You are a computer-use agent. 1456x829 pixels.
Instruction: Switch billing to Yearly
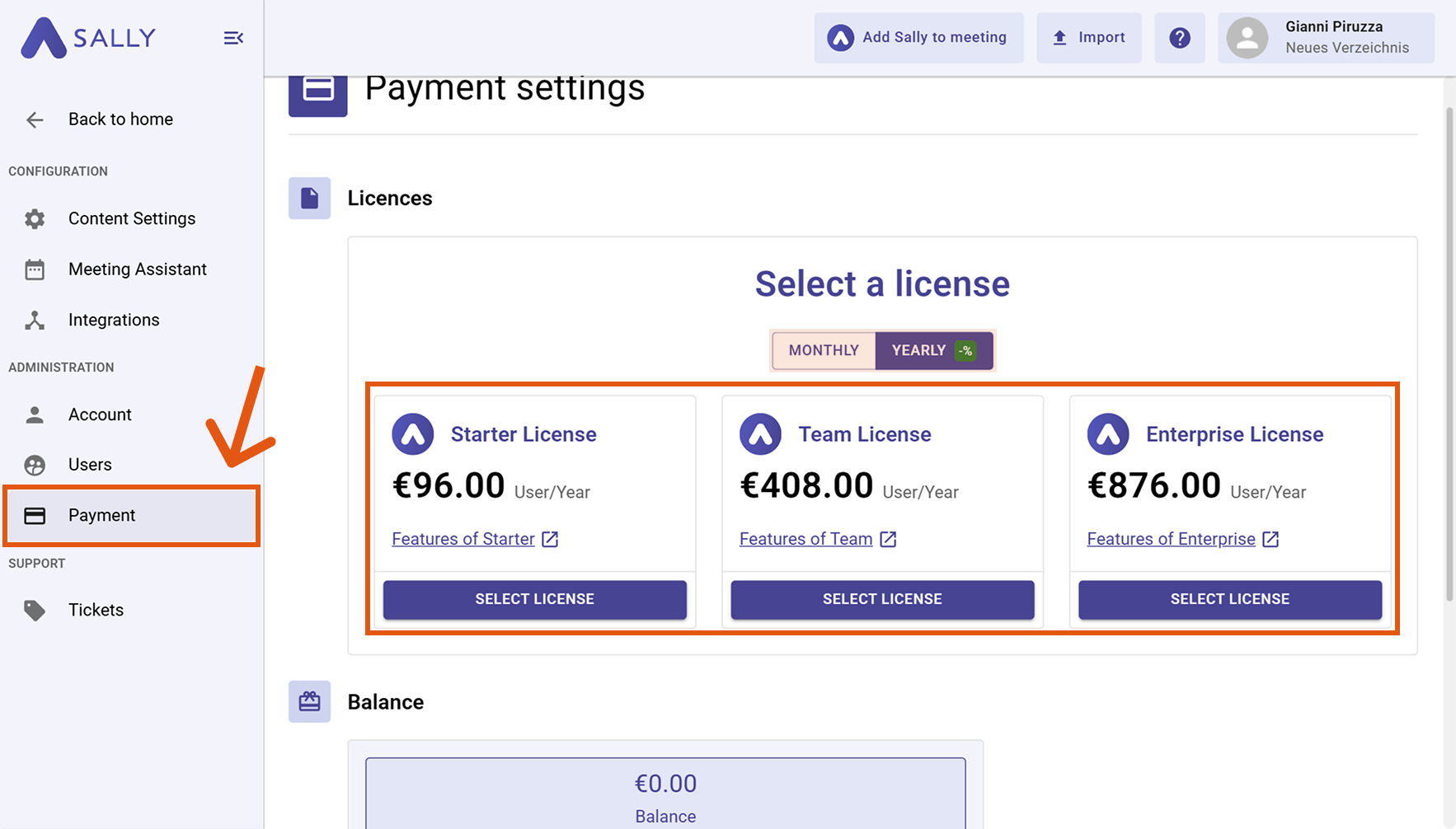pos(933,350)
